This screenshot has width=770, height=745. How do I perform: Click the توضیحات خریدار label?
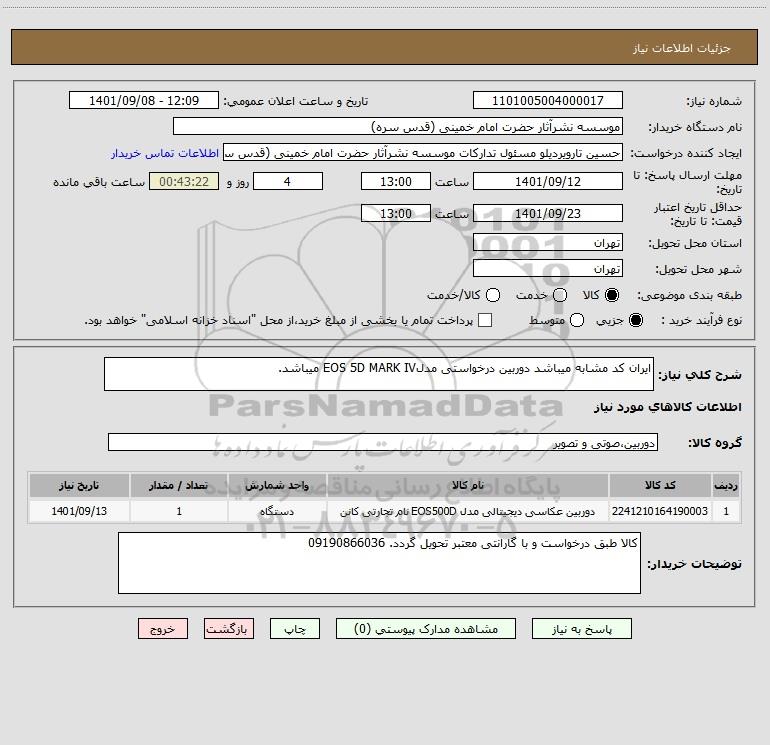(694, 564)
